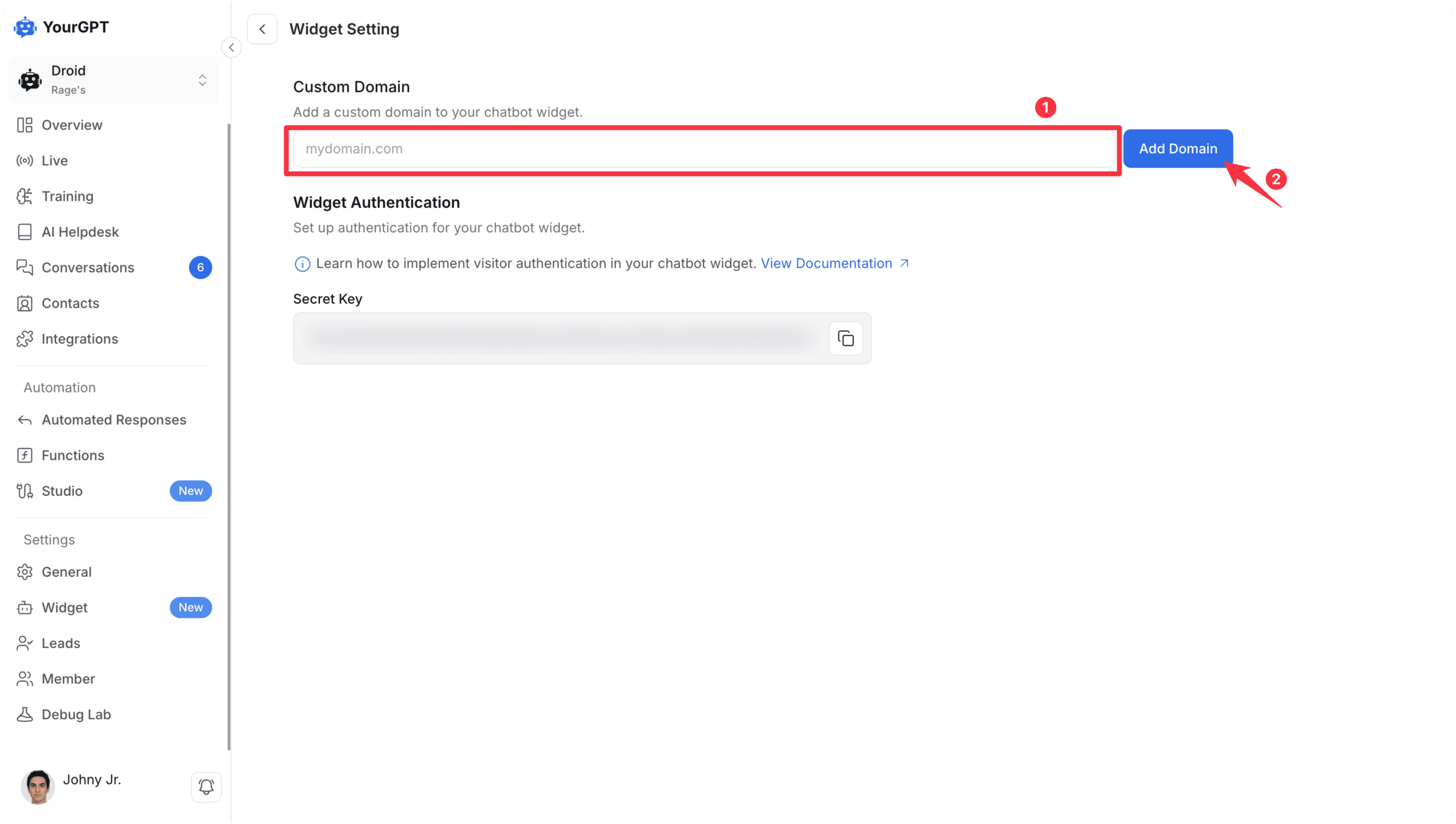Go back using the arrow above Widget Setting
This screenshot has width=1456, height=824.
(262, 28)
